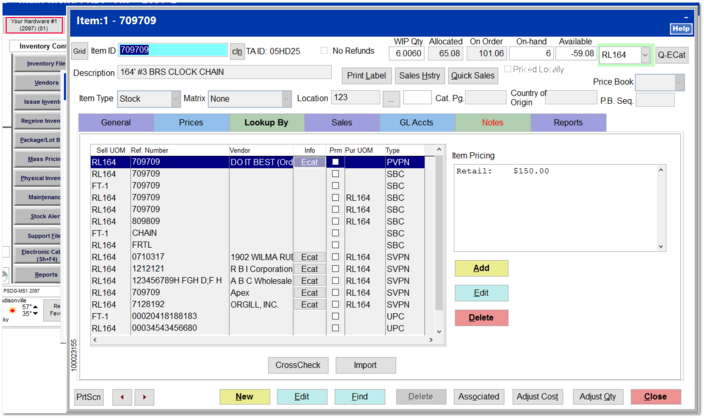
Task: Click the red Delete button under Item Pricing
Action: (x=481, y=317)
